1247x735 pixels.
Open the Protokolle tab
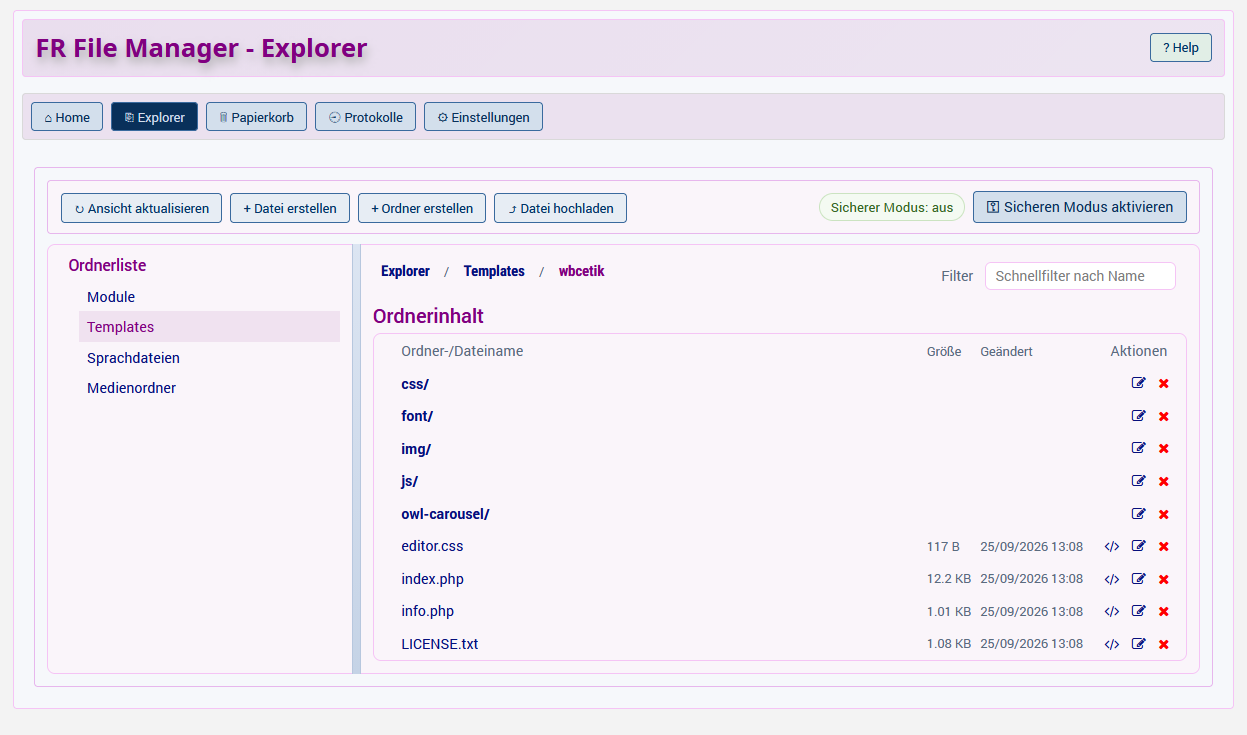pyautogui.click(x=365, y=117)
